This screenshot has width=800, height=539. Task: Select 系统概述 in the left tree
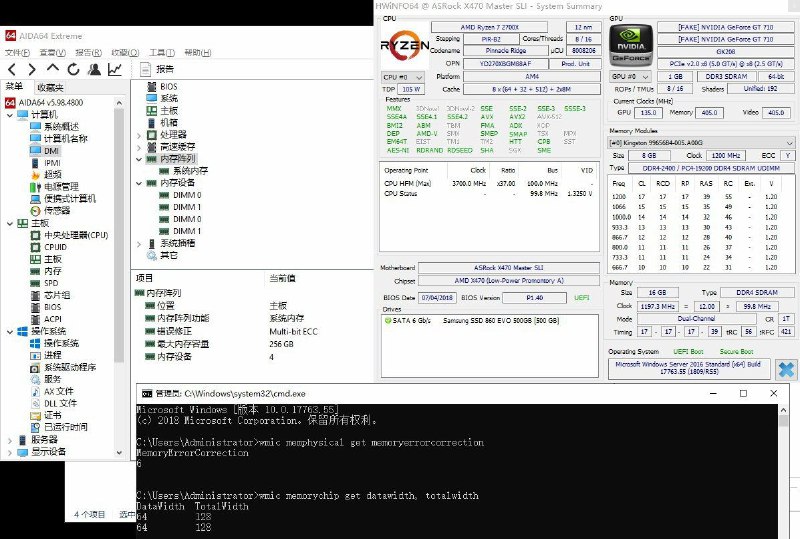coord(61,127)
